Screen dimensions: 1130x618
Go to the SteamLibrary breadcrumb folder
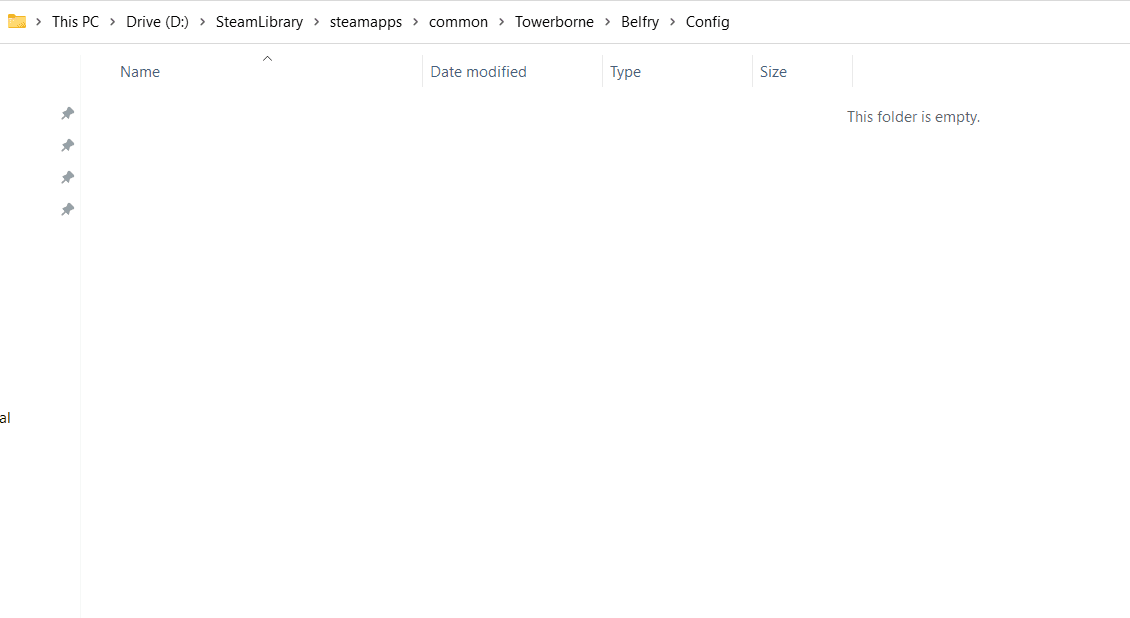pyautogui.click(x=259, y=22)
